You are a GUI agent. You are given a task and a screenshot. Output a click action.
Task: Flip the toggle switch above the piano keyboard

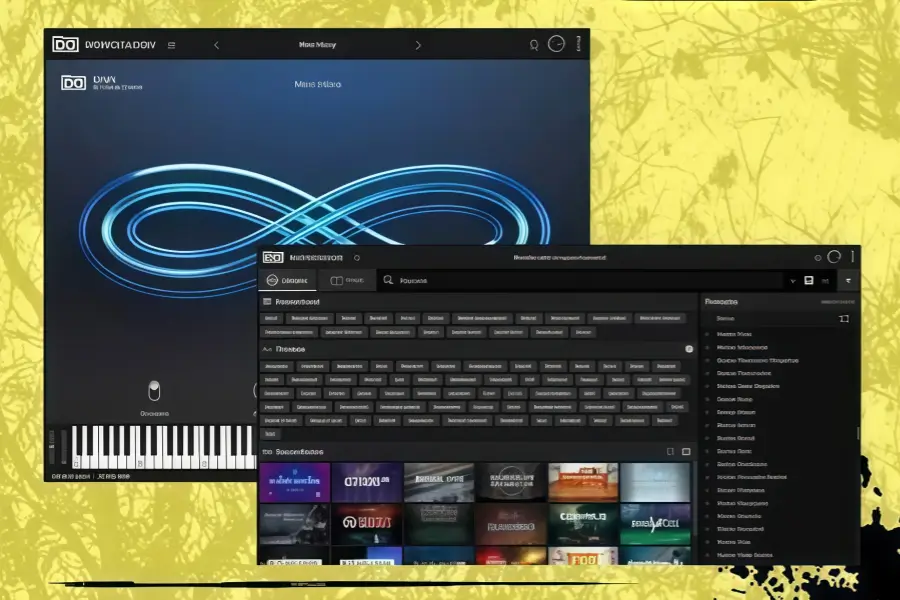(x=154, y=390)
